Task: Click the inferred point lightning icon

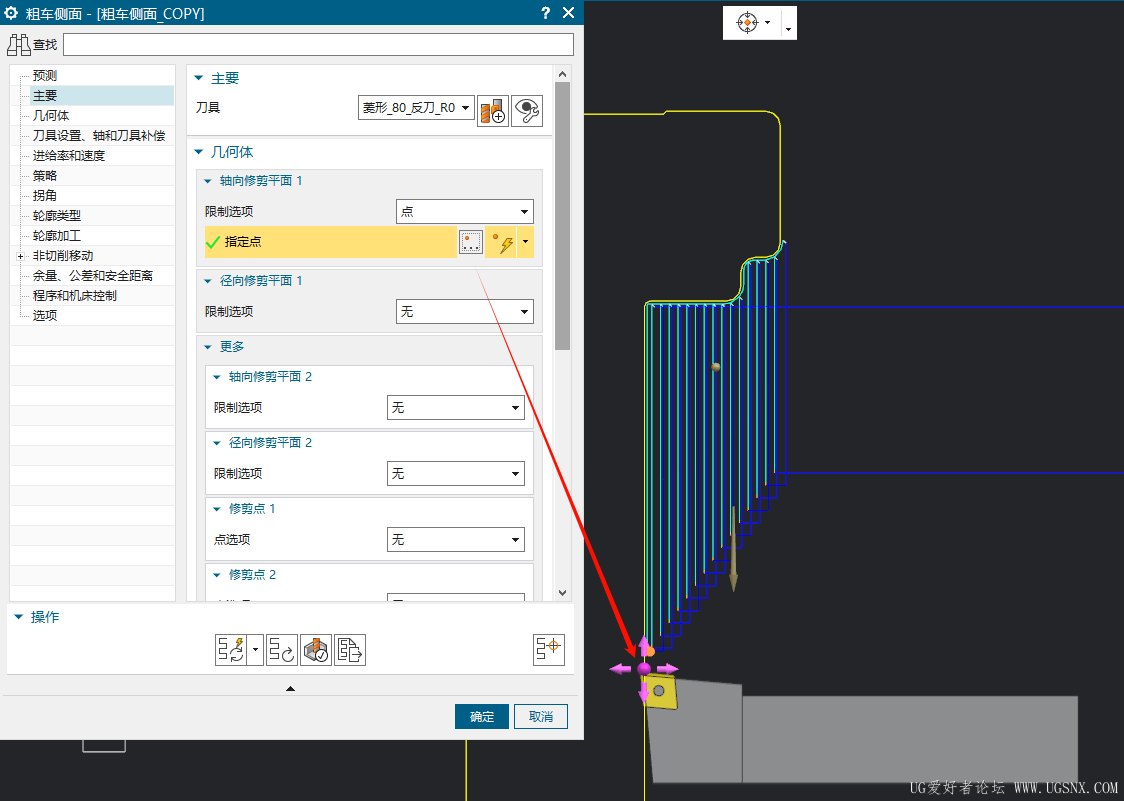Action: click(502, 242)
